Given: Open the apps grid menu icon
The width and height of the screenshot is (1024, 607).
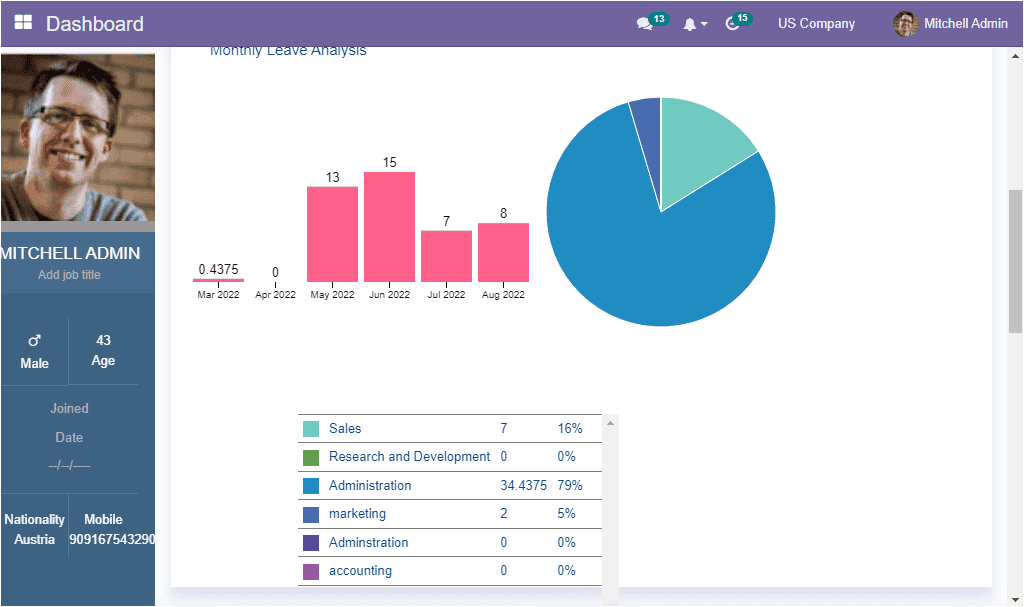Looking at the screenshot, I should point(23,23).
